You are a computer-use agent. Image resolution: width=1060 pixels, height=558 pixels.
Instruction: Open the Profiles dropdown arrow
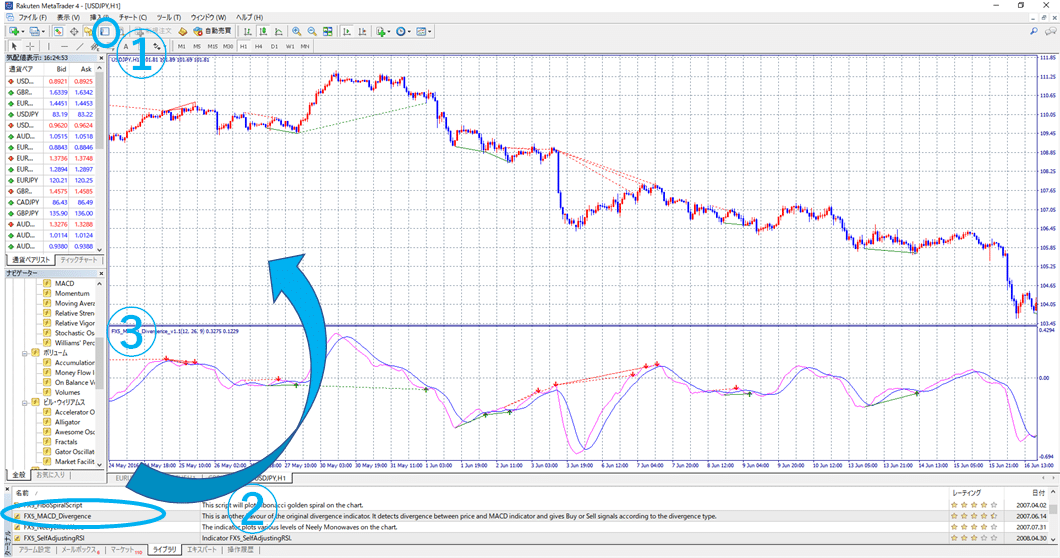44,31
